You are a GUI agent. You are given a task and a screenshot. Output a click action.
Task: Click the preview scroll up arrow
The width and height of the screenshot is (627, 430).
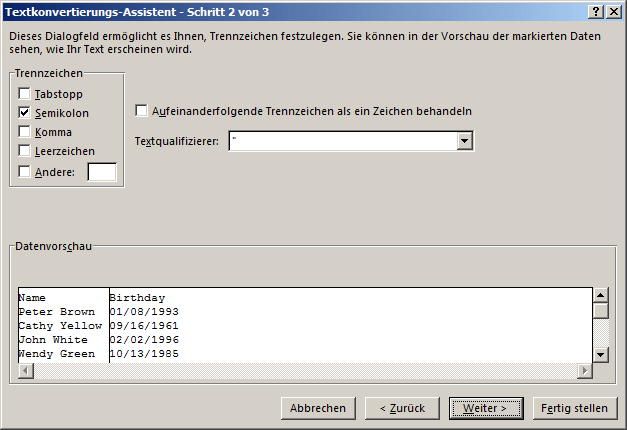(601, 295)
